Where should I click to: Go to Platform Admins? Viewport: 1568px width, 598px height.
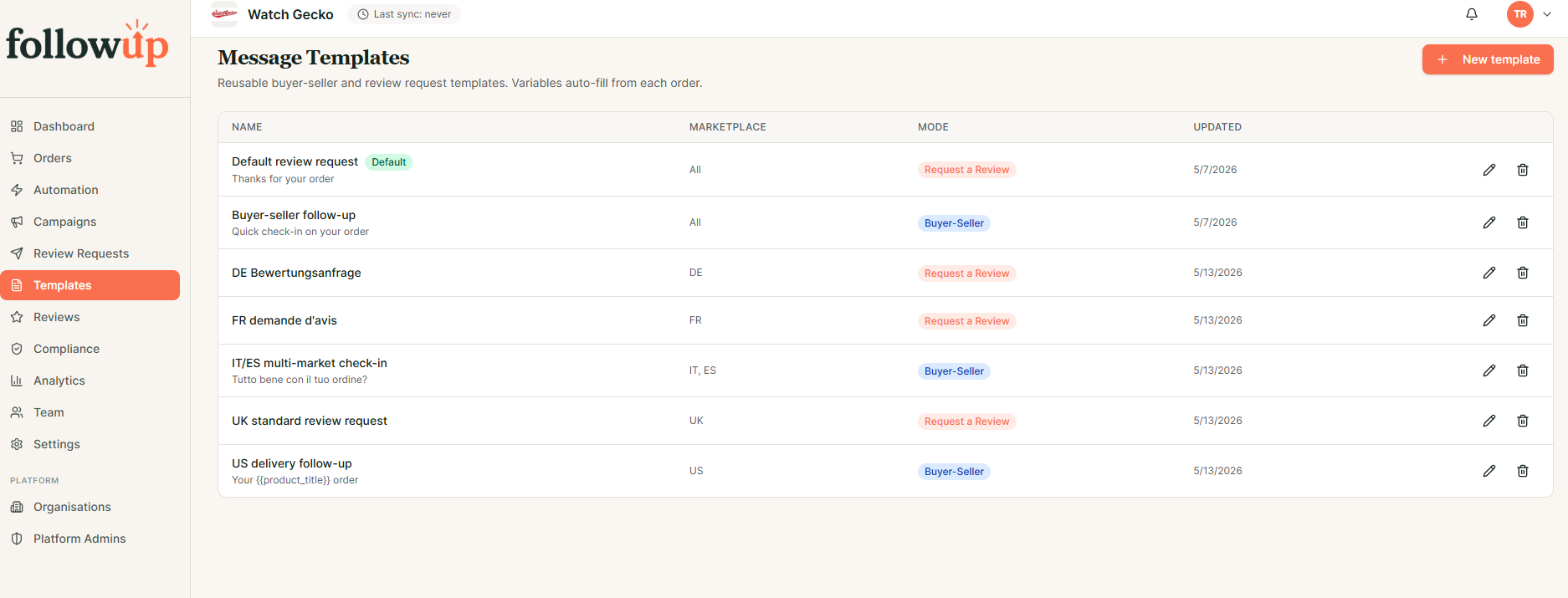coord(90,539)
